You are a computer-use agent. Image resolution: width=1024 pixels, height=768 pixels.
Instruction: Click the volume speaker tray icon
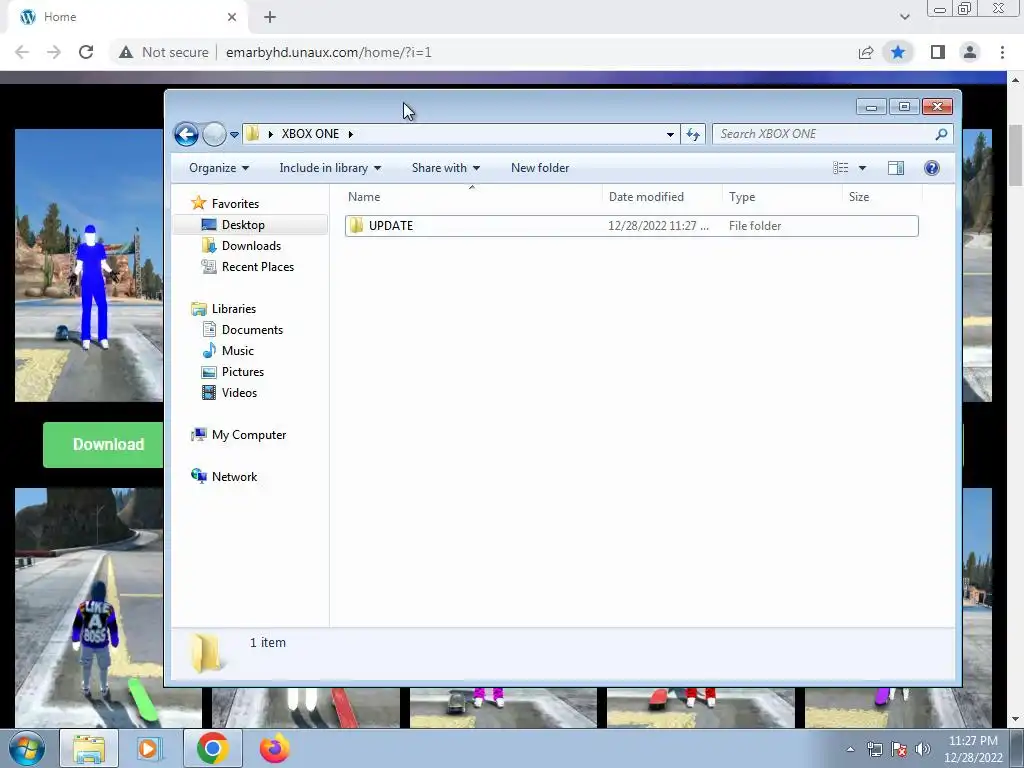tap(923, 749)
